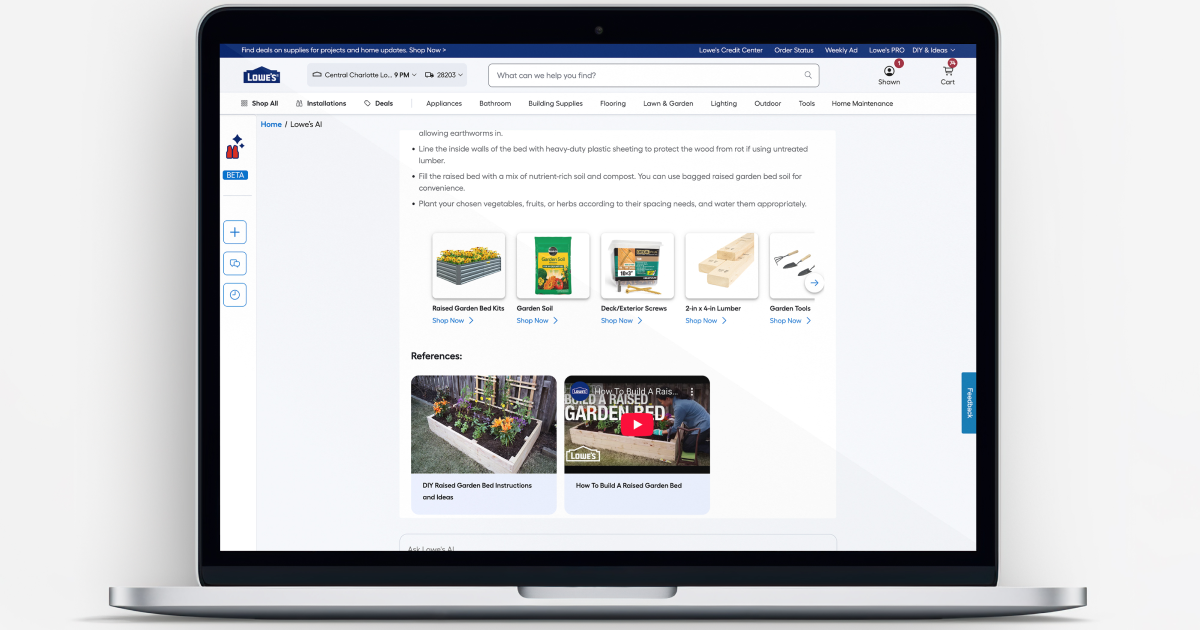Image resolution: width=1200 pixels, height=630 pixels.
Task: Click the Installations tools icon
Action: click(299, 103)
